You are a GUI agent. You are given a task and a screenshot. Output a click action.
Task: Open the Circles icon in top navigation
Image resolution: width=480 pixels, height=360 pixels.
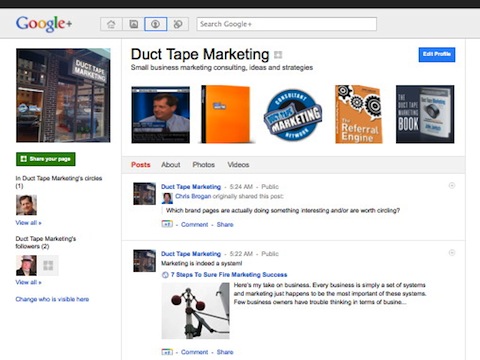(178, 24)
